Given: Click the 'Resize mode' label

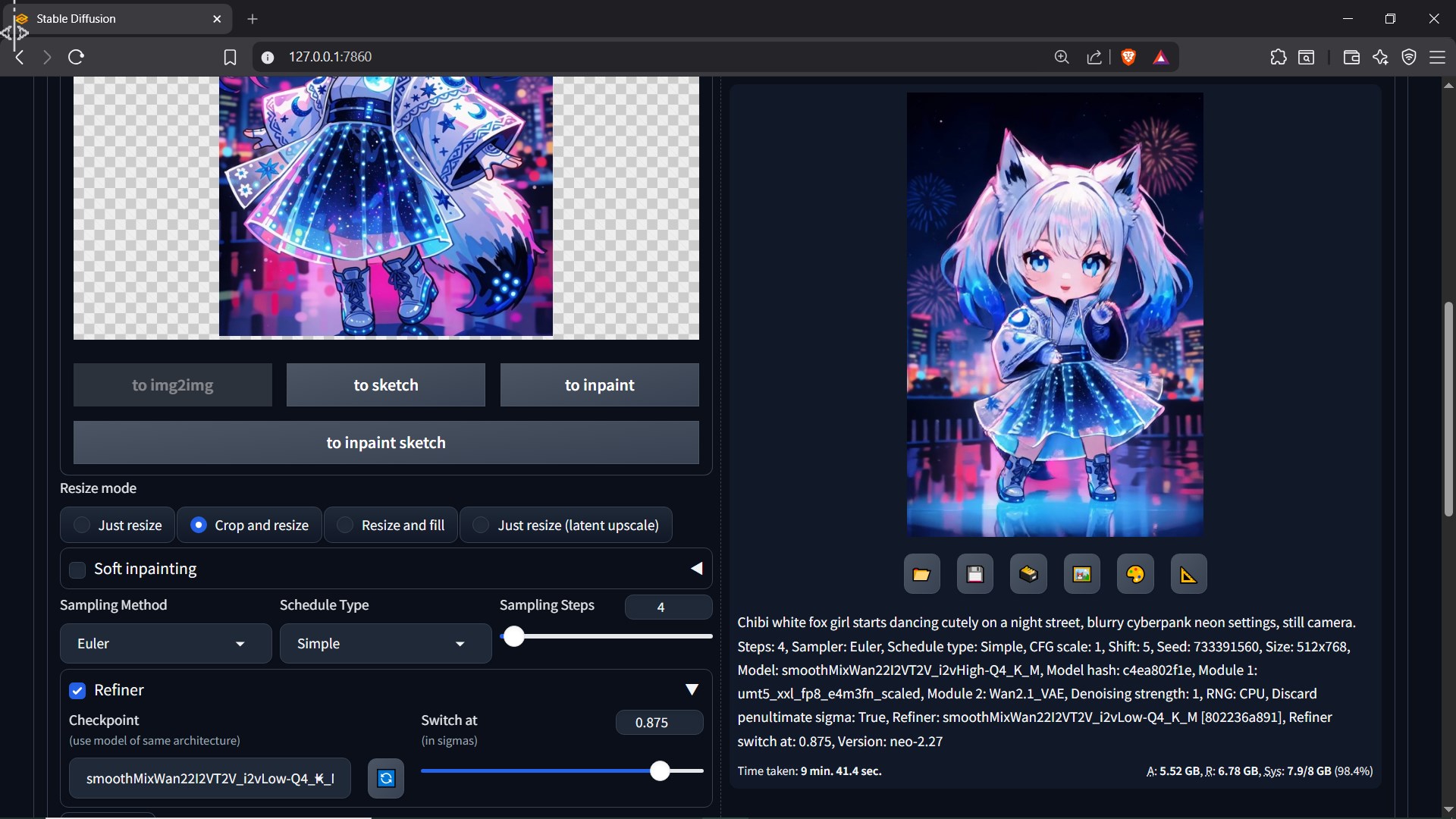Looking at the screenshot, I should pos(98,488).
